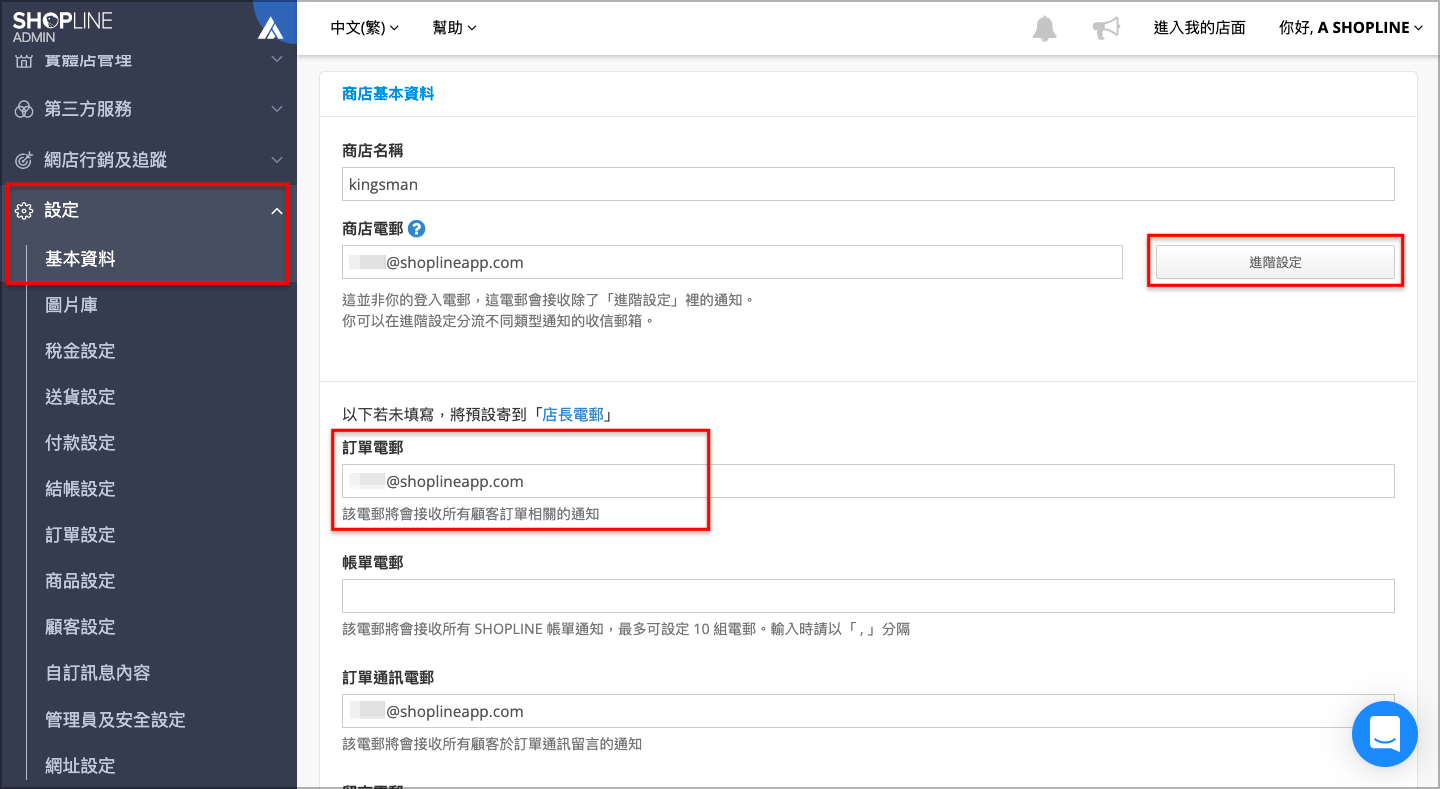Click the 商店名稱 field containing kingsman
1440x789 pixels.
click(868, 184)
